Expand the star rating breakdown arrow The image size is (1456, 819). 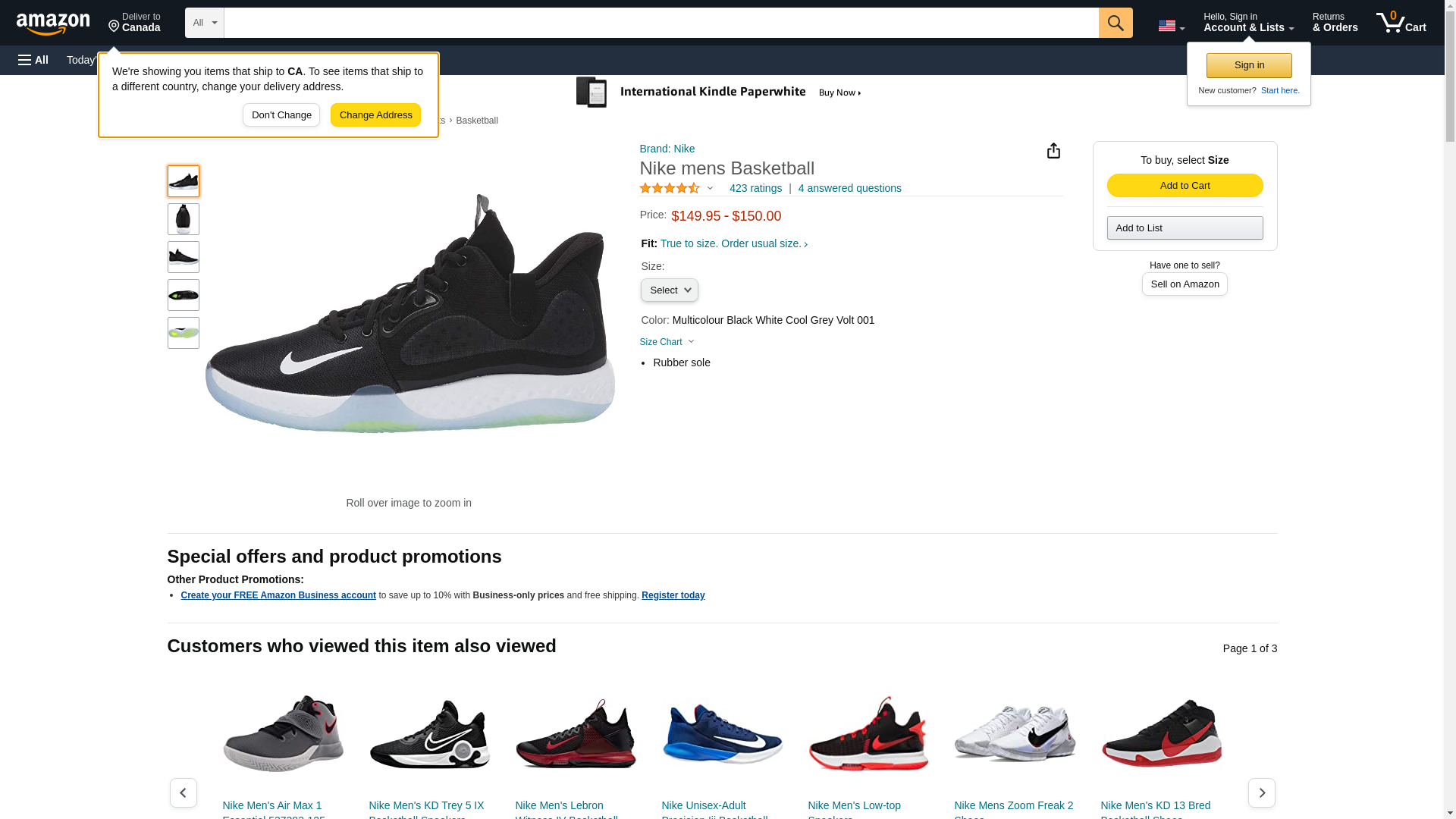click(x=710, y=188)
